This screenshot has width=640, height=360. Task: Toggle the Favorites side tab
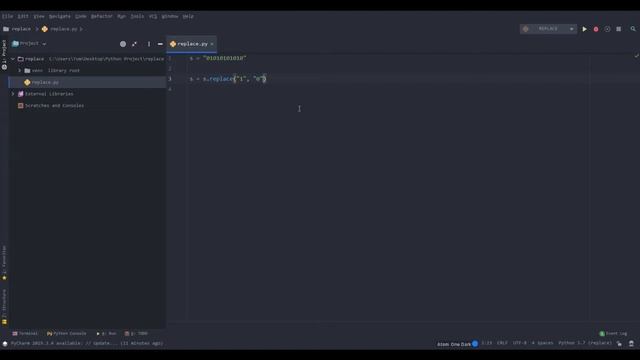click(4, 262)
